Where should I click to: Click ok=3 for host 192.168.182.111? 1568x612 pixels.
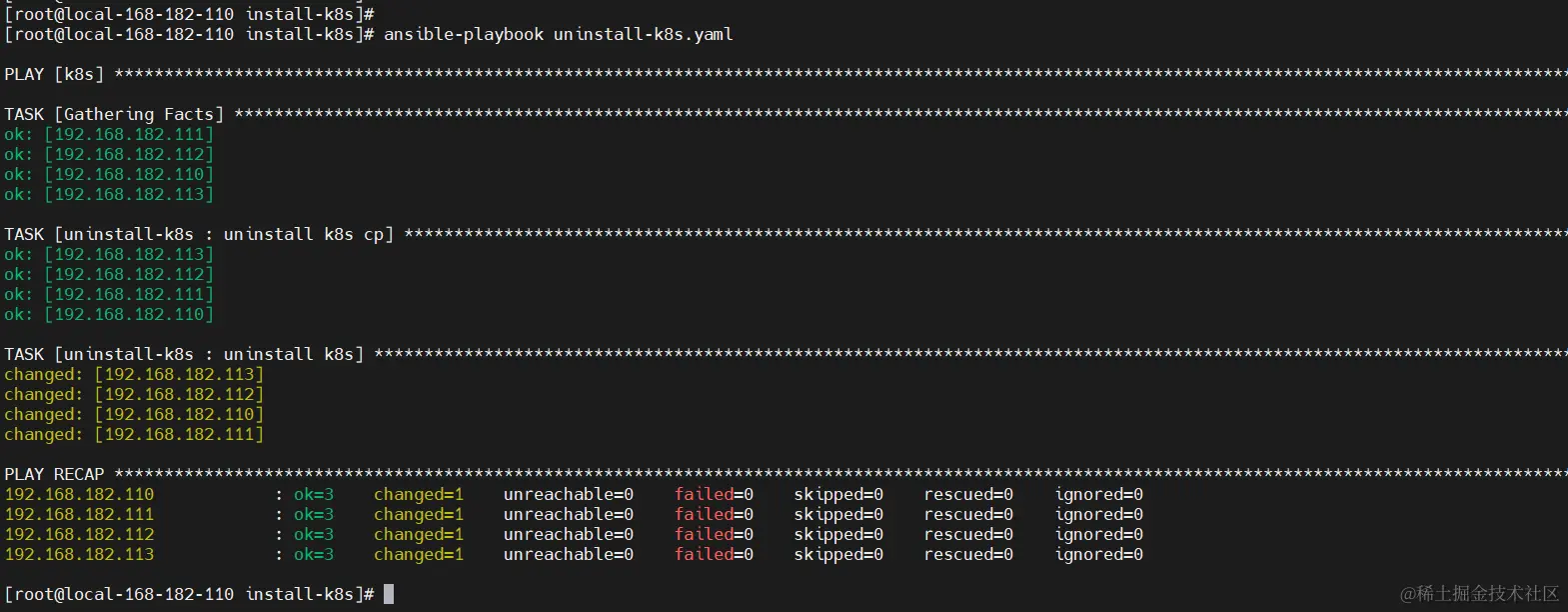[x=313, y=514]
